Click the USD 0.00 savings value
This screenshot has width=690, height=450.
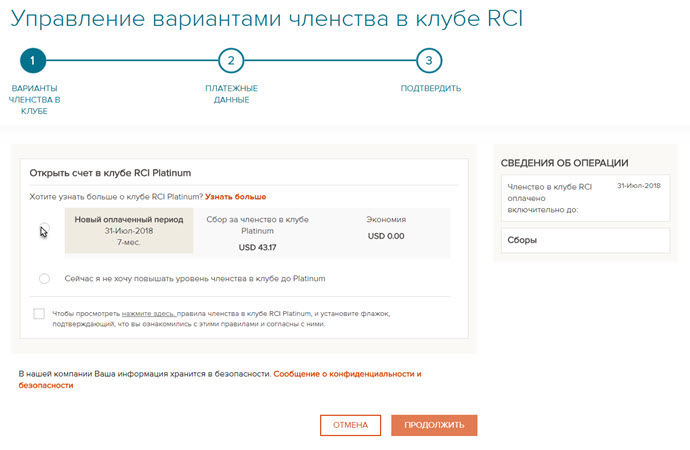pos(386,236)
